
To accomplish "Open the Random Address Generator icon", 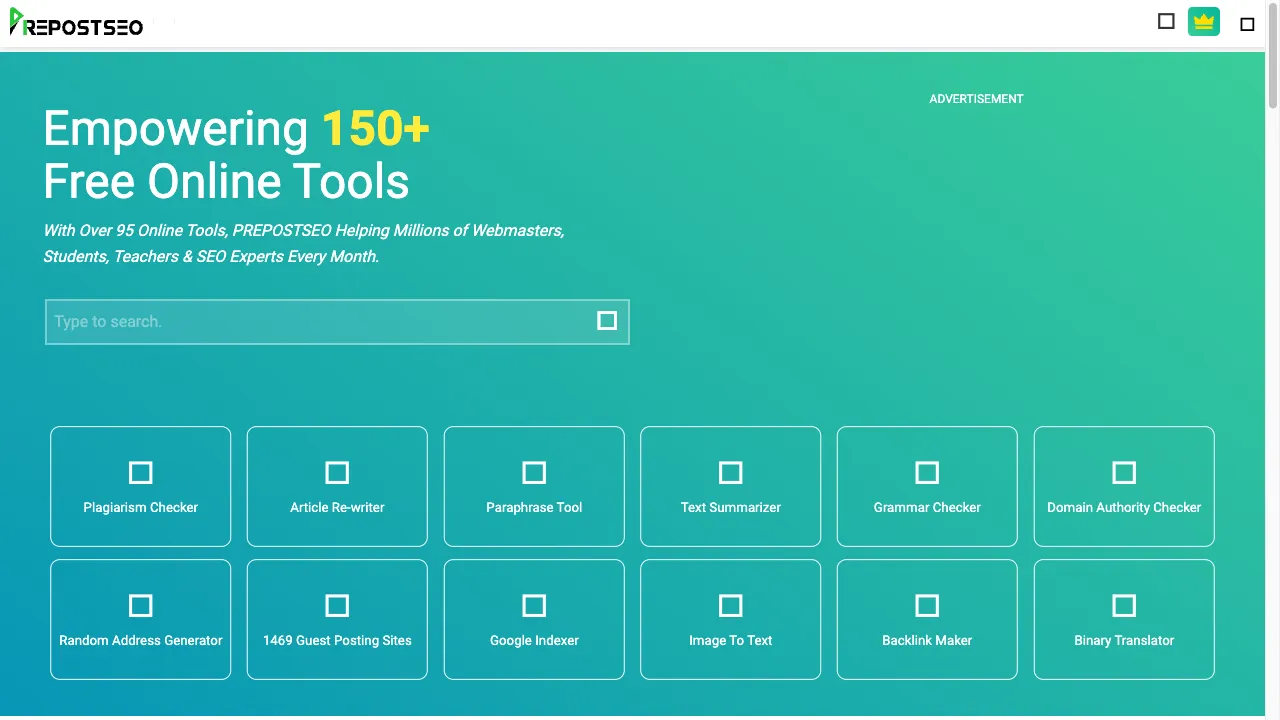I will point(141,605).
